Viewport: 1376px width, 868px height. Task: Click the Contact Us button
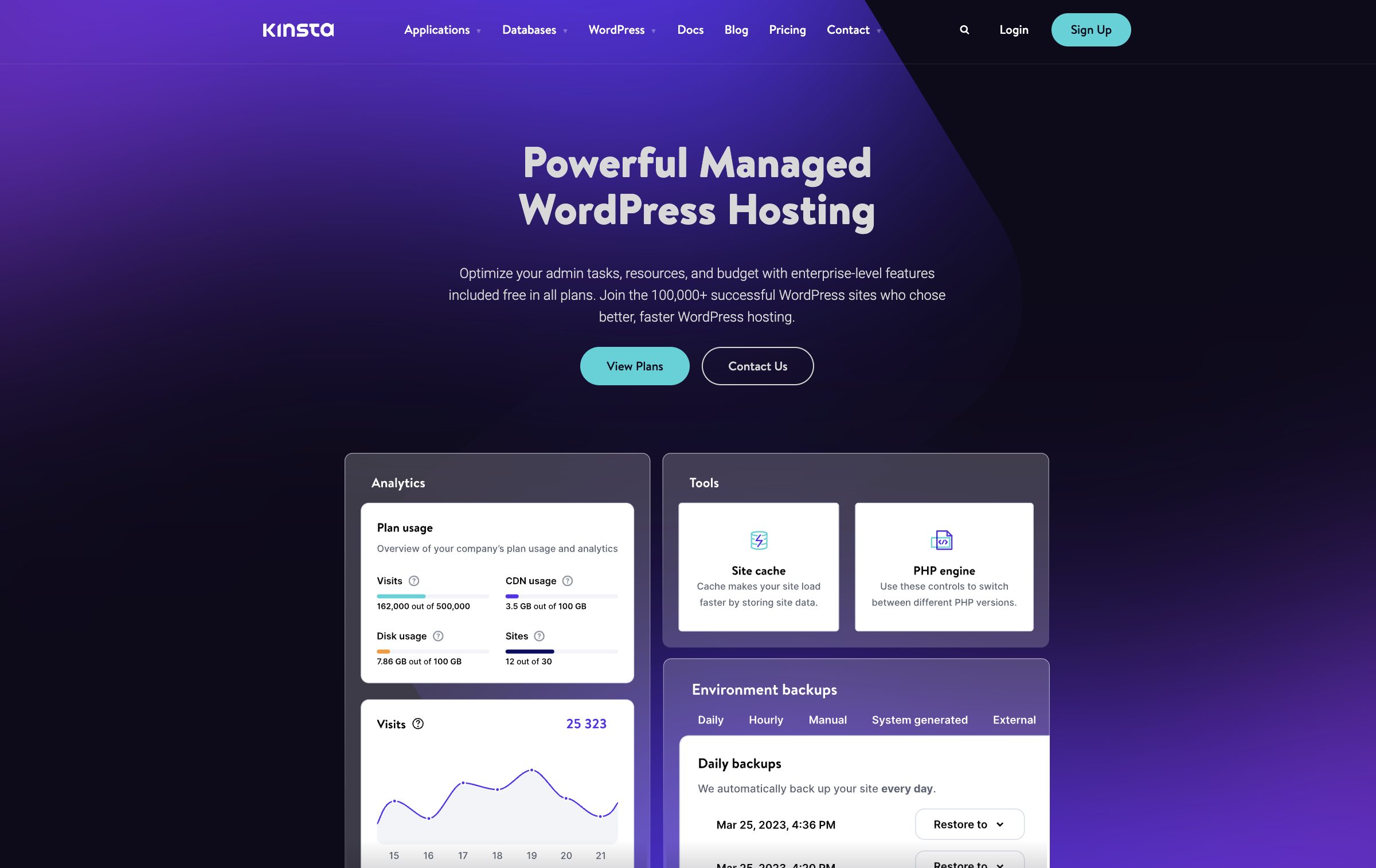[x=757, y=366]
